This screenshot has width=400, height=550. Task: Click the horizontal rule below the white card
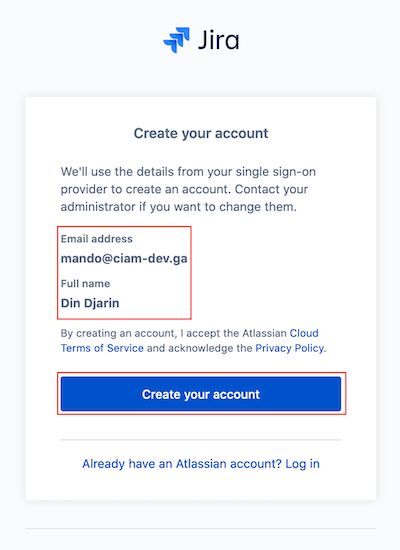pos(201,528)
